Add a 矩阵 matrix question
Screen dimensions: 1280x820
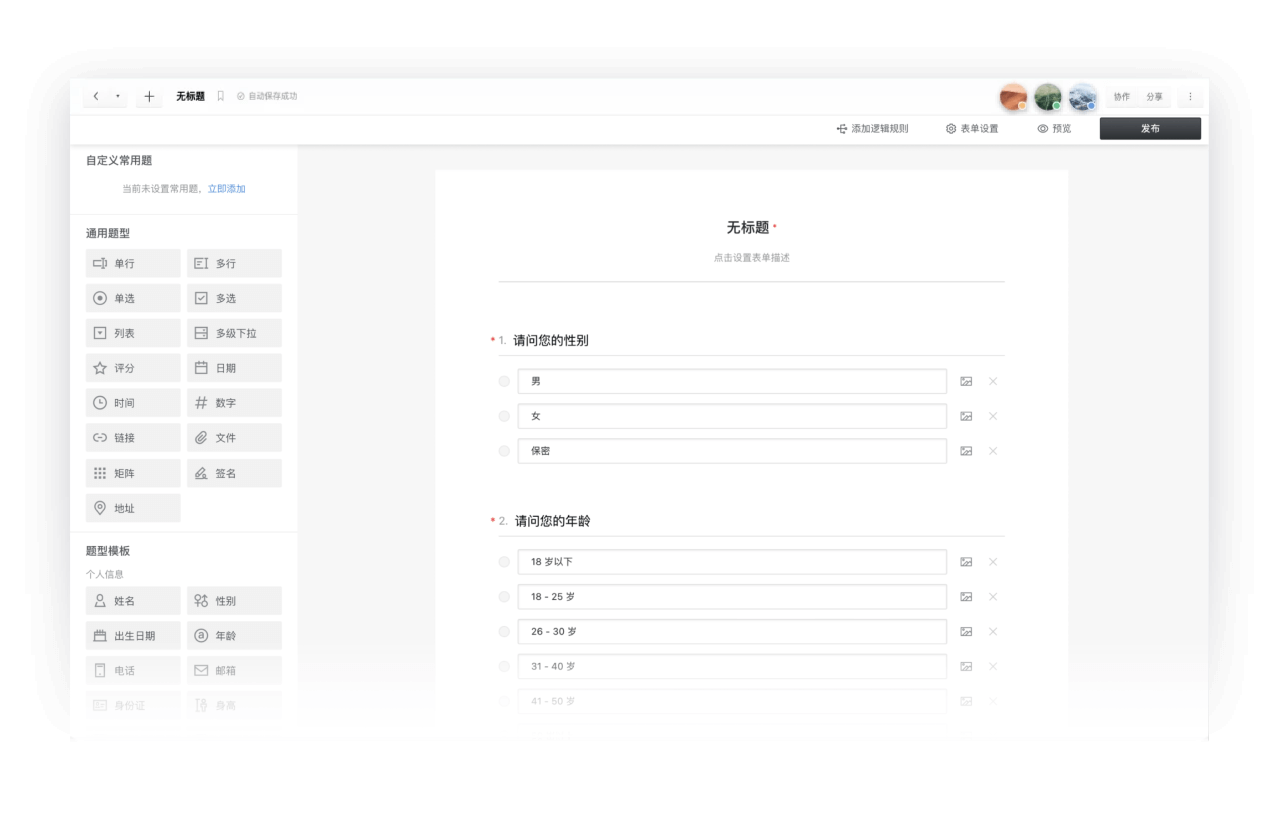pyautogui.click(x=133, y=474)
